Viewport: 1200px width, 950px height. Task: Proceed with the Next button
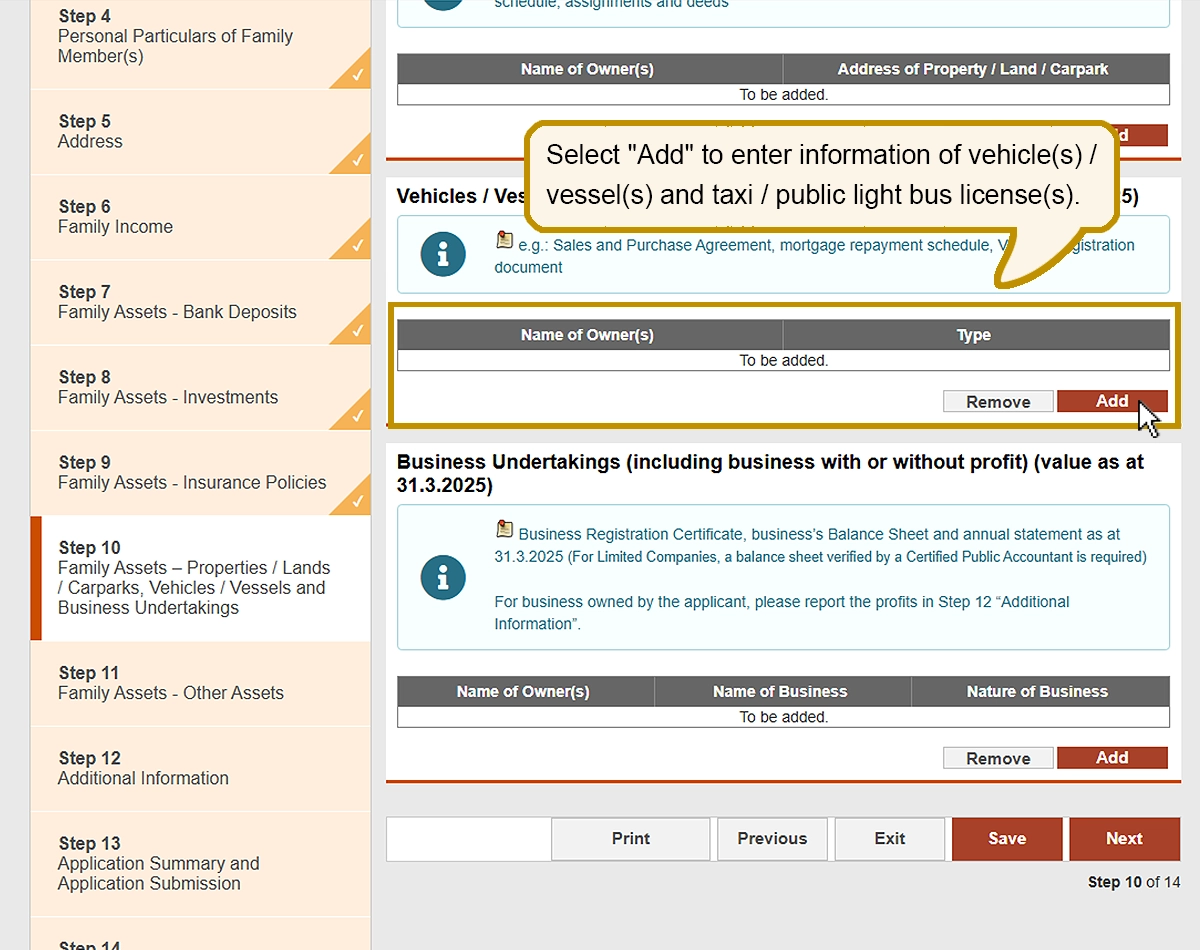(1124, 839)
